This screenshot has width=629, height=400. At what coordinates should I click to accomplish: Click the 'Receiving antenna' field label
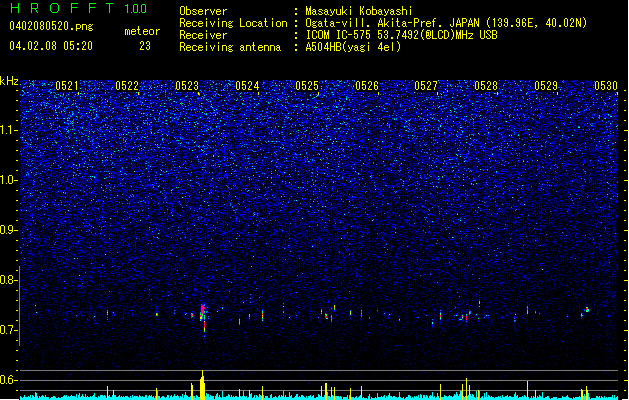click(x=230, y=47)
